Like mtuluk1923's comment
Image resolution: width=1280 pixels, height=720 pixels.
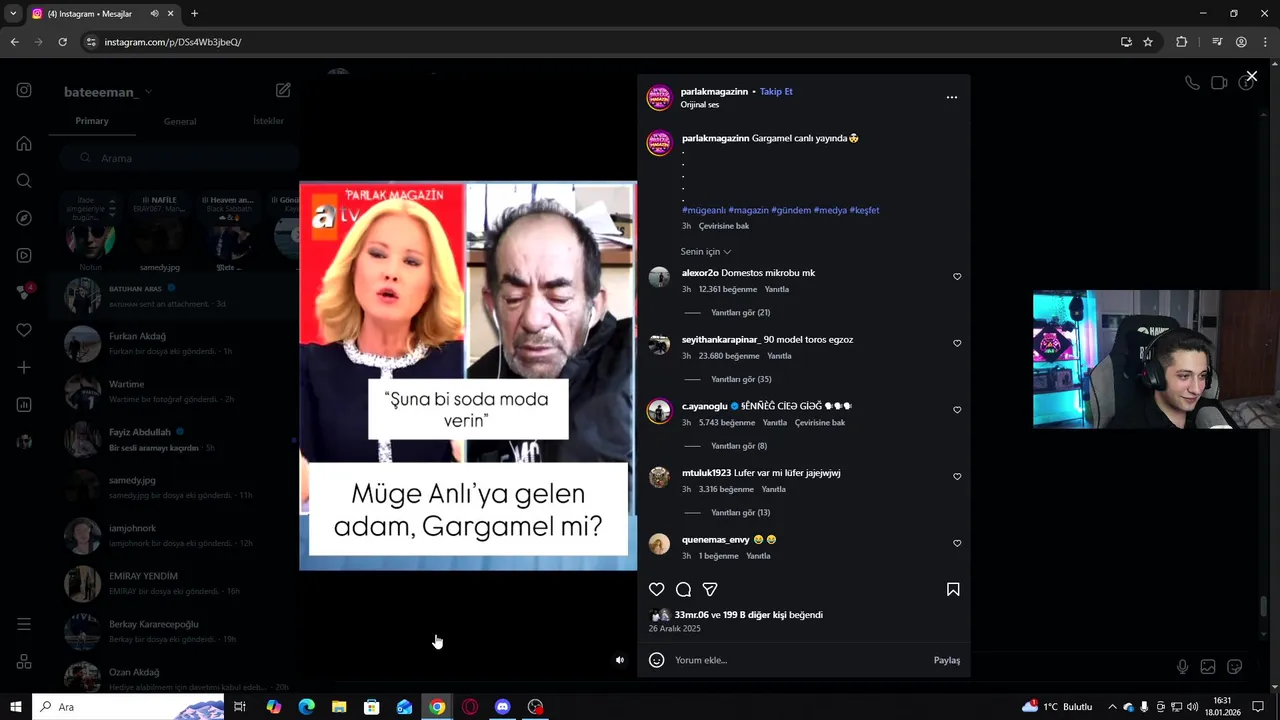pyautogui.click(x=957, y=477)
